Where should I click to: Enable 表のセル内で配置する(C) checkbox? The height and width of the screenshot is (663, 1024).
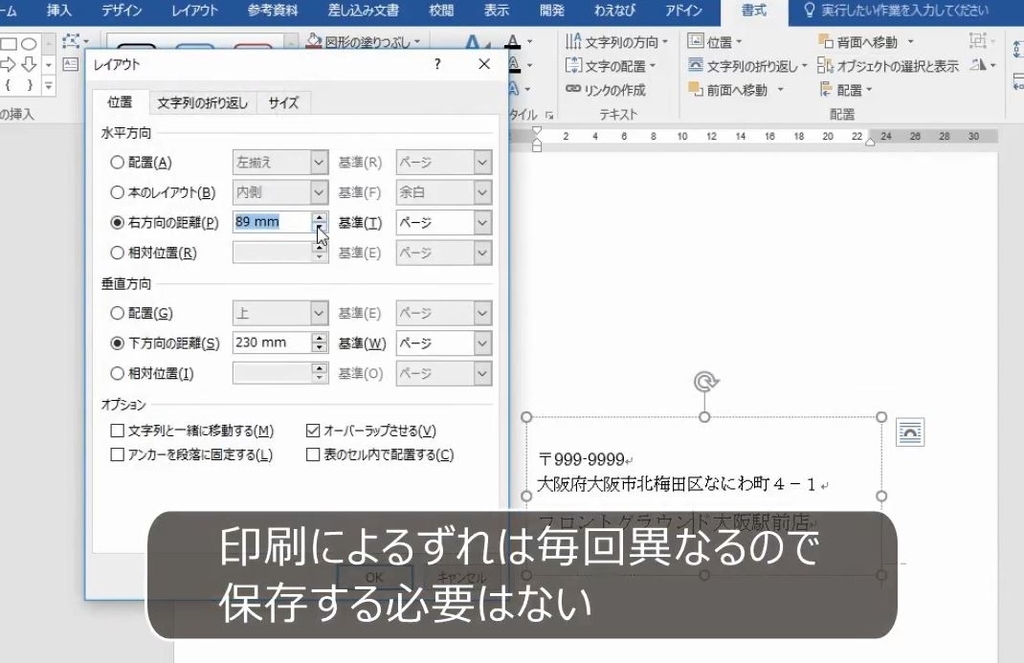[x=313, y=455]
